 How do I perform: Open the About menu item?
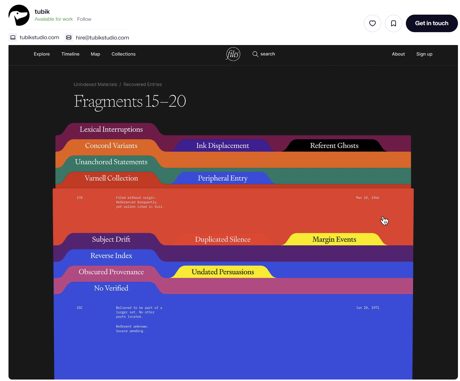pos(398,54)
